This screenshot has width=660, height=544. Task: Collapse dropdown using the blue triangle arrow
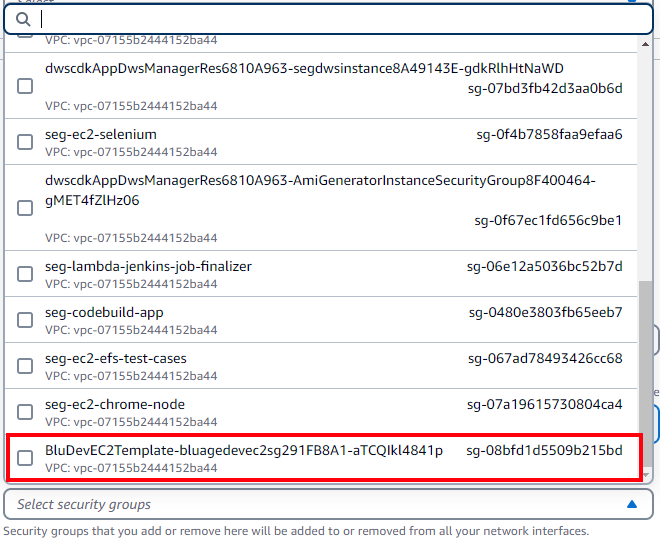coord(633,505)
